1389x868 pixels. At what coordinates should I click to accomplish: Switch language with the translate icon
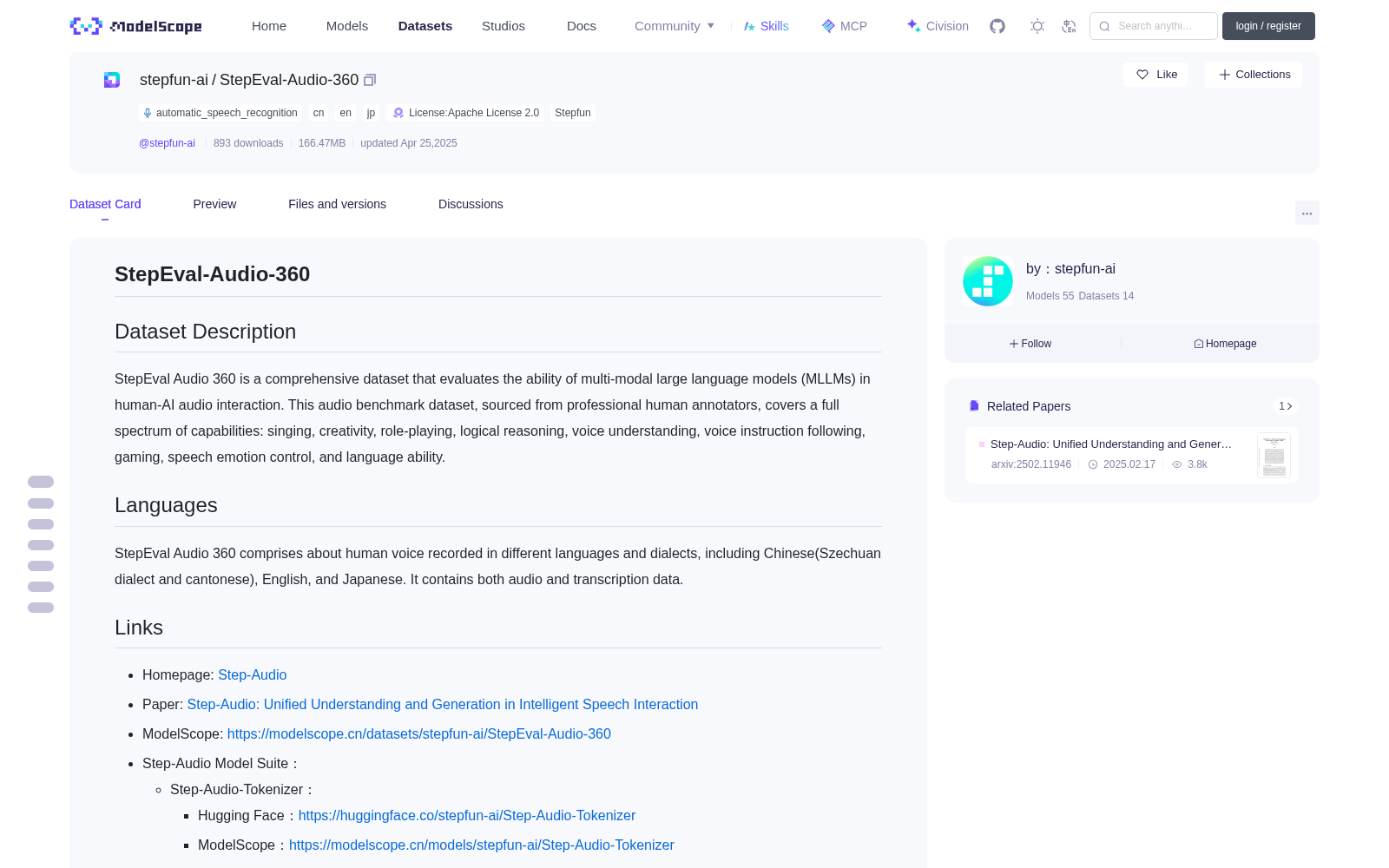(x=1070, y=26)
